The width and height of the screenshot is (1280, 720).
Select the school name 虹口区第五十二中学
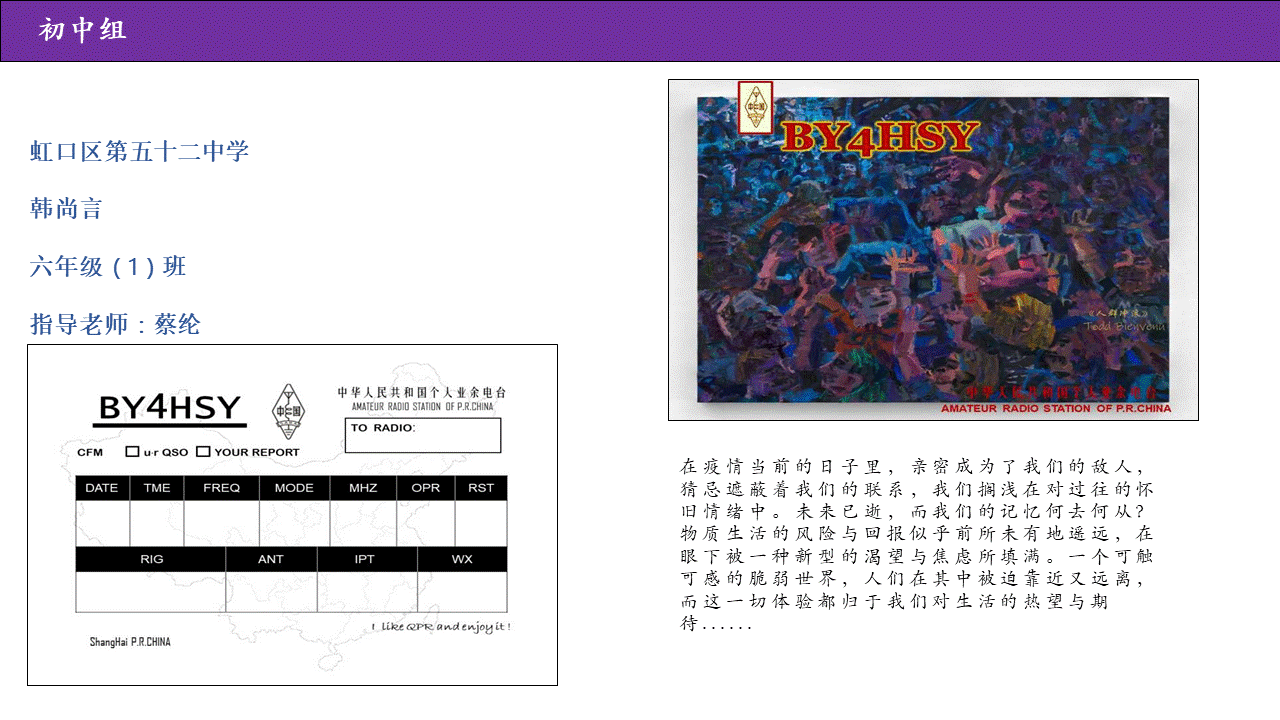click(x=139, y=152)
